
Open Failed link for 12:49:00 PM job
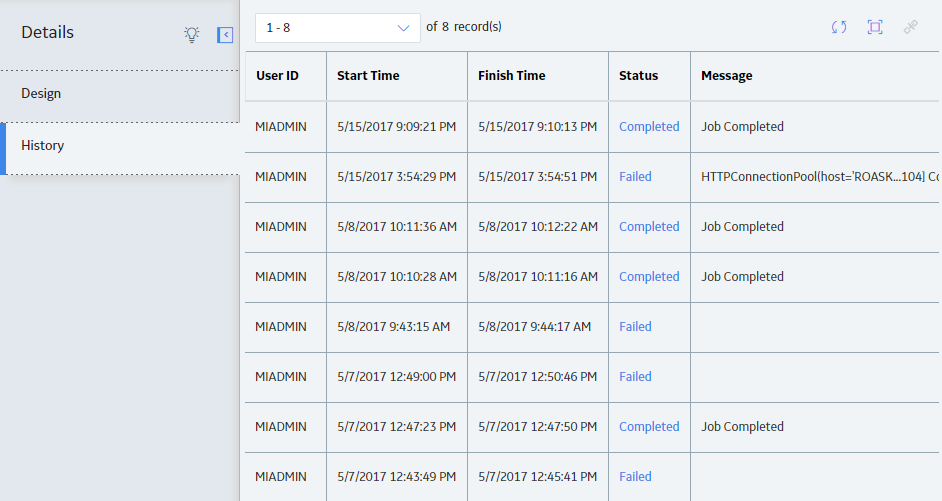(635, 376)
